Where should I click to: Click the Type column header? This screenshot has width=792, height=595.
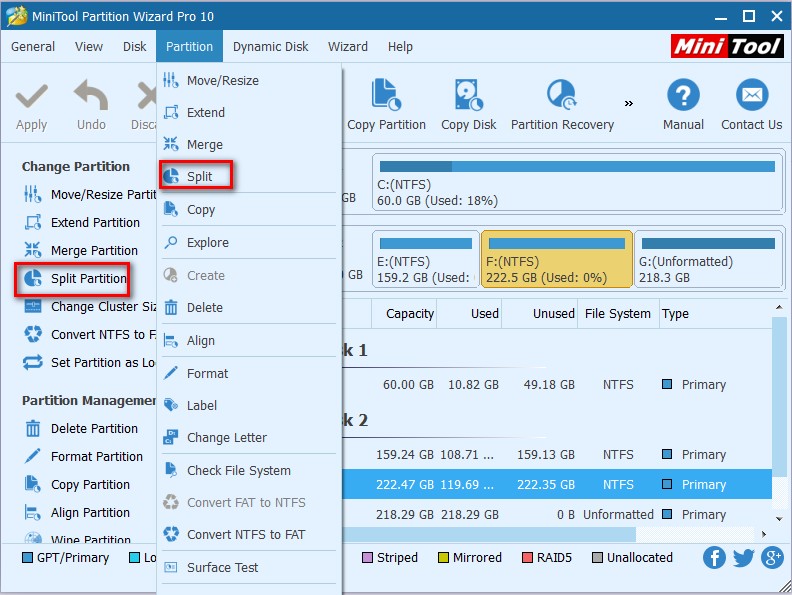[715, 314]
